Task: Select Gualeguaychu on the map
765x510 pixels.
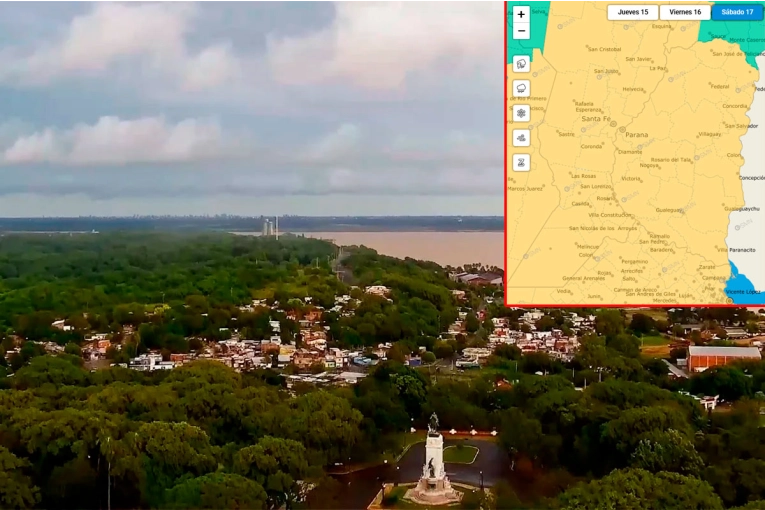Action: tap(742, 209)
